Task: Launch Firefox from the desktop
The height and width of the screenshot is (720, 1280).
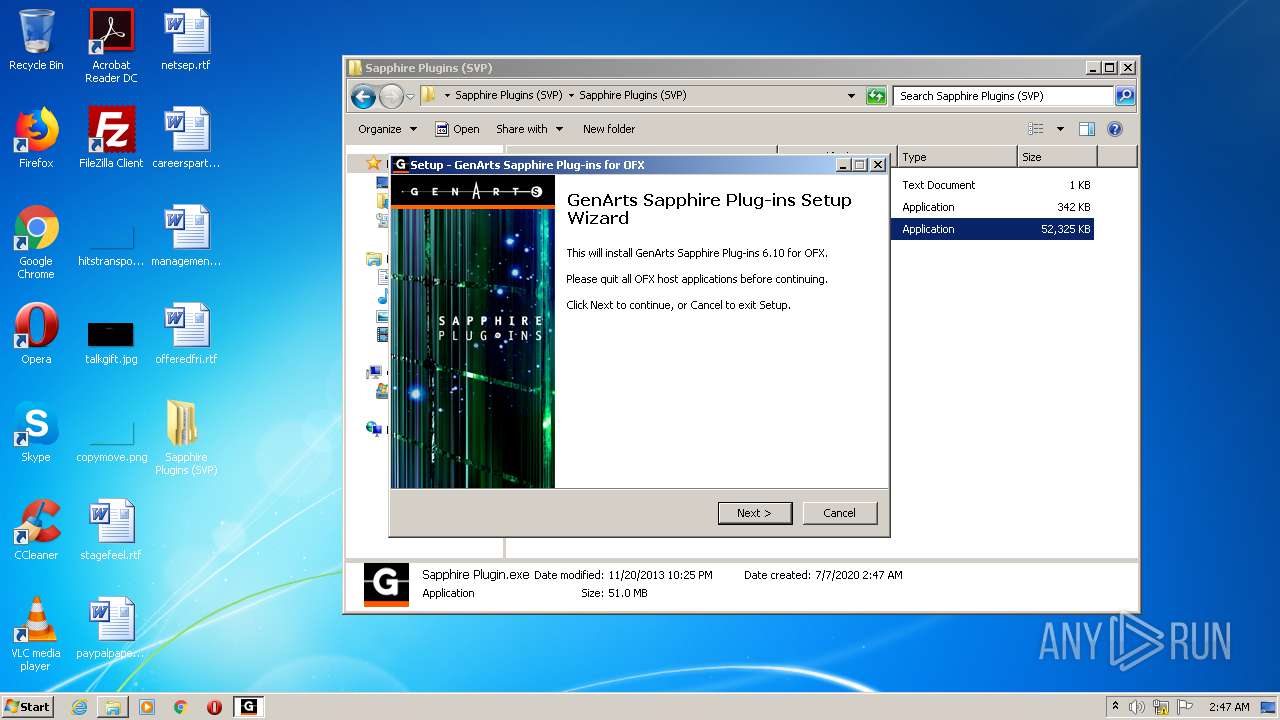Action: click(x=36, y=138)
